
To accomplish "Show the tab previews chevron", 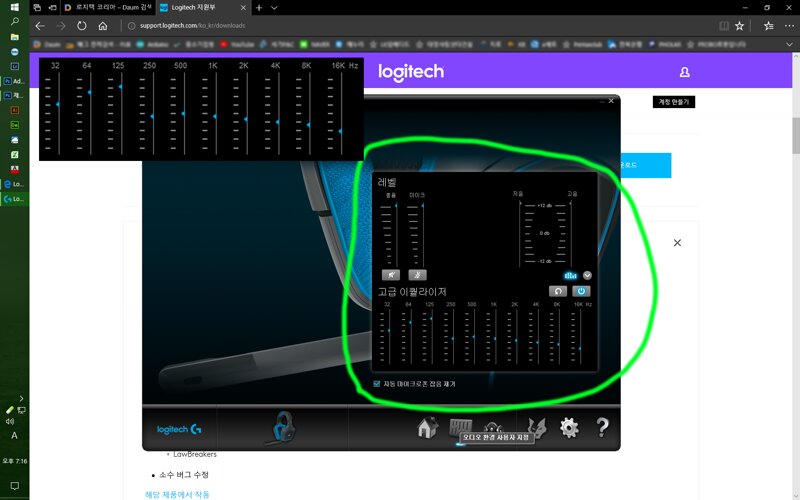I will pos(274,8).
